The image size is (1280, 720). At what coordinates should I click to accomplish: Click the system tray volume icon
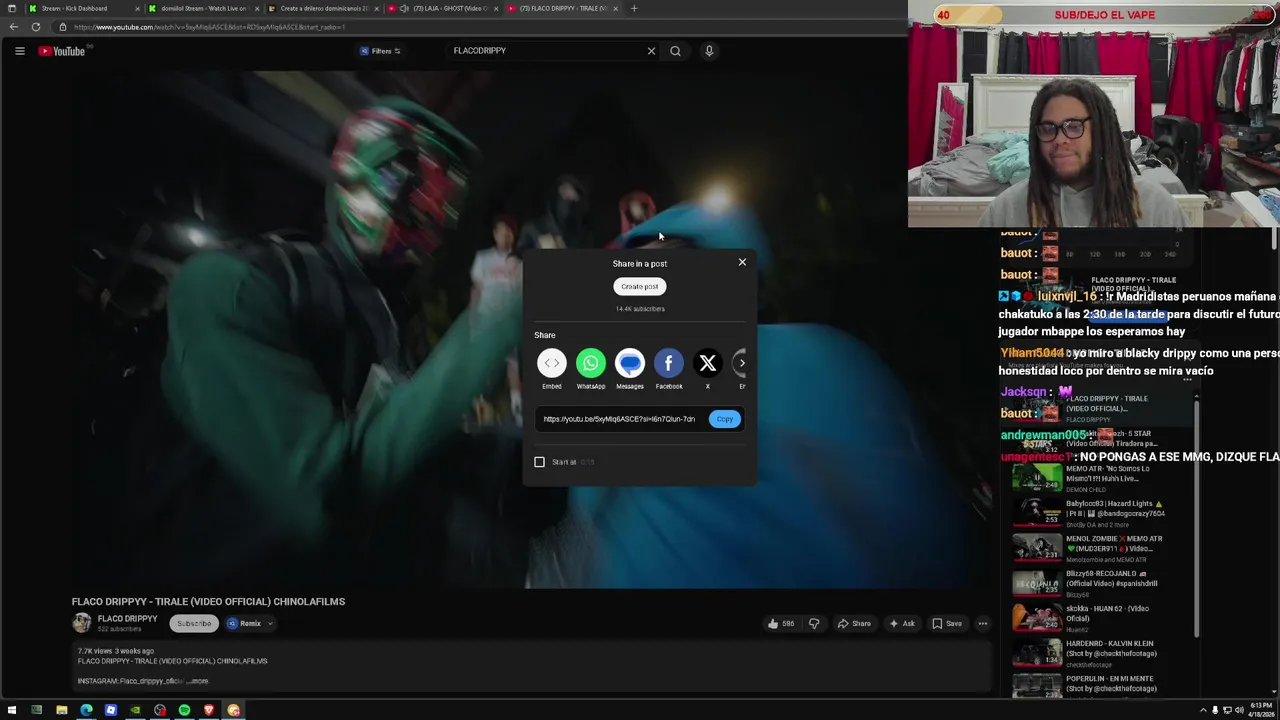pyautogui.click(x=1239, y=710)
